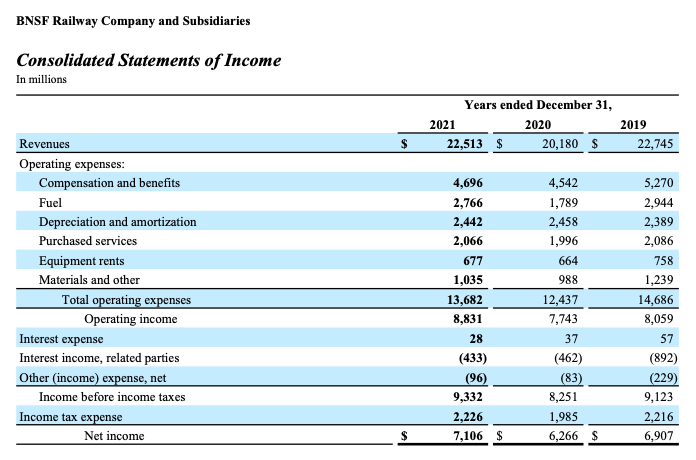Viewport: 696px width, 460px height.
Task: Select 2021 interest expense value 28
Action: 476,339
